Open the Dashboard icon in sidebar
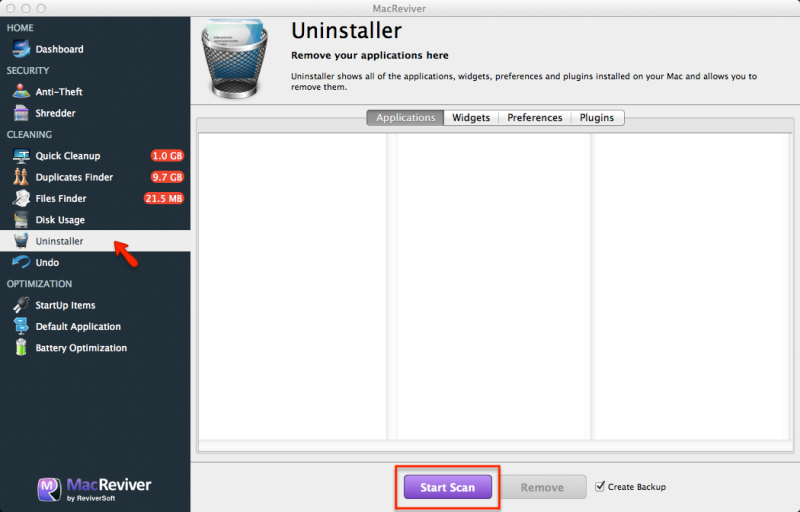This screenshot has height=512, width=800. click(x=21, y=49)
